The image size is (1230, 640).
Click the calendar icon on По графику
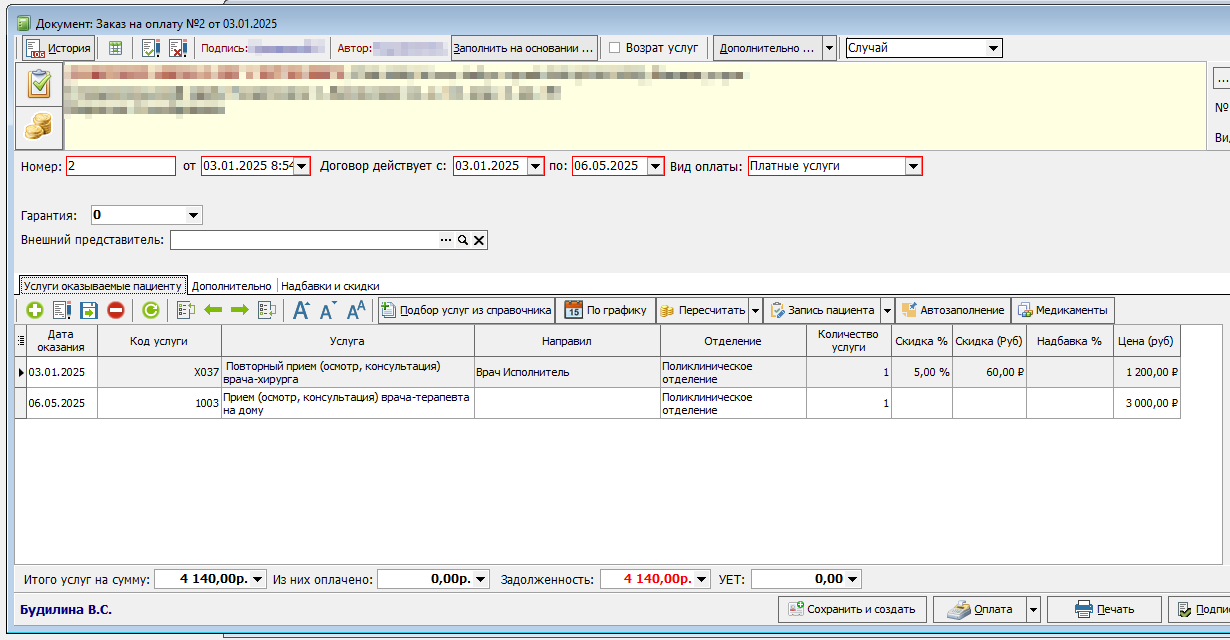click(x=574, y=310)
